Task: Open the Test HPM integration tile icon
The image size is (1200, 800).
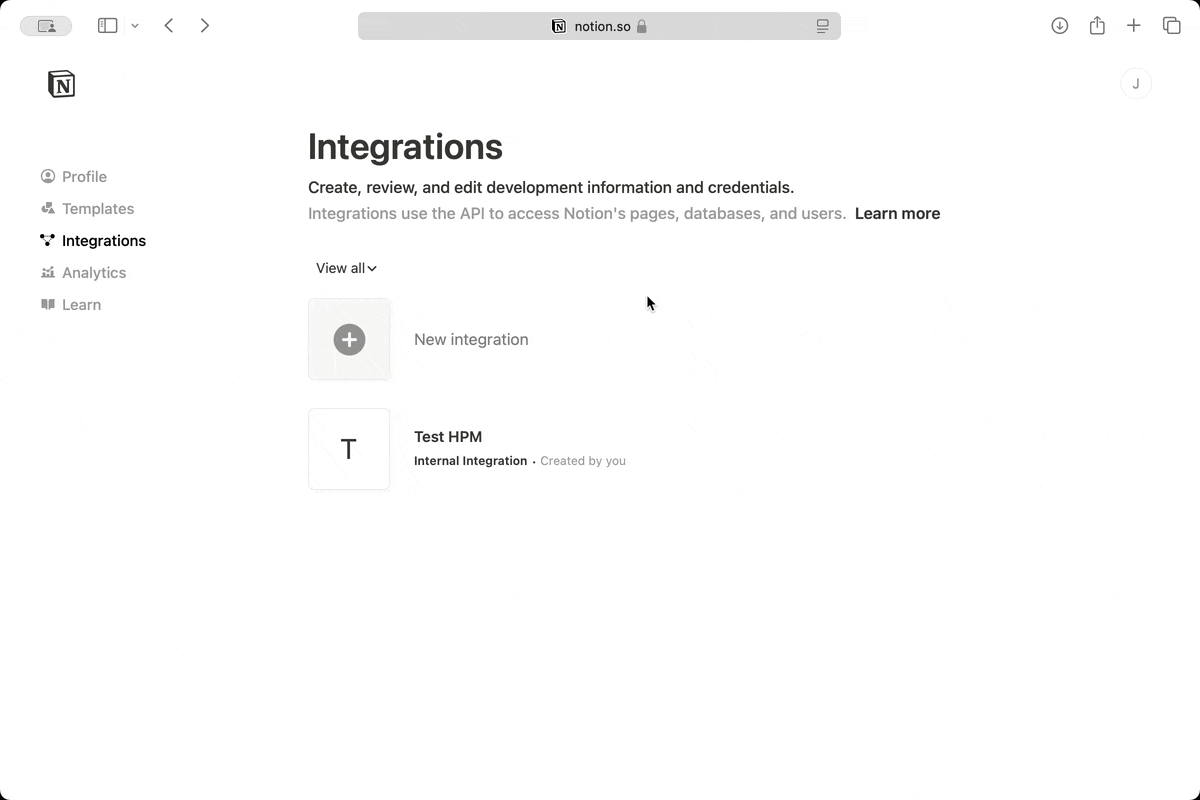Action: coord(349,449)
